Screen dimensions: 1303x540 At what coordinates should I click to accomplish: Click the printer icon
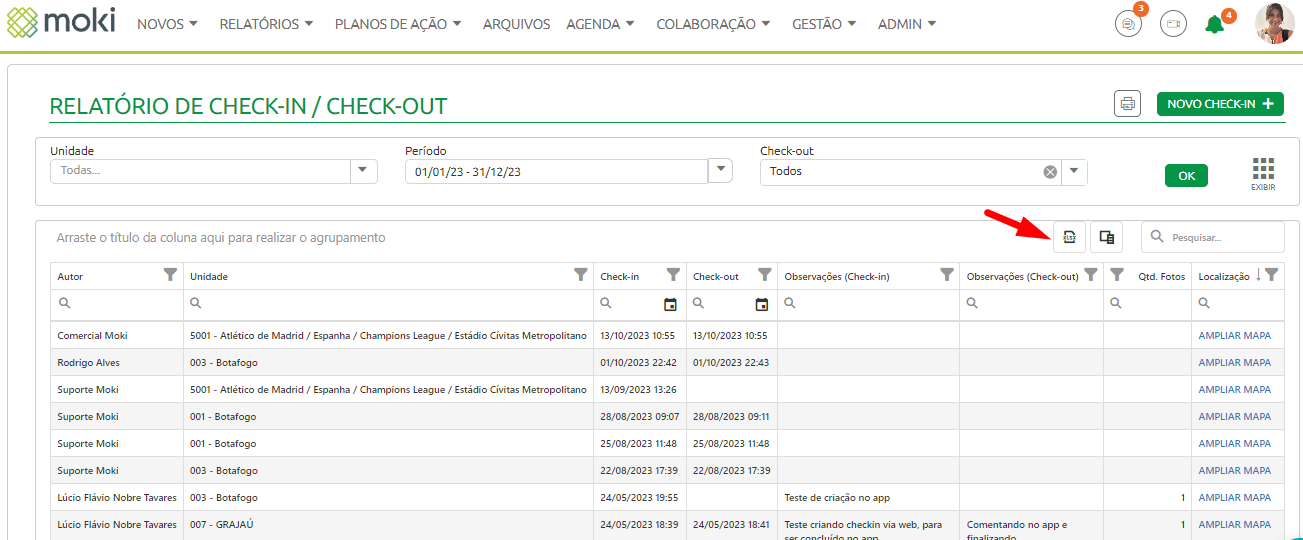point(1127,104)
